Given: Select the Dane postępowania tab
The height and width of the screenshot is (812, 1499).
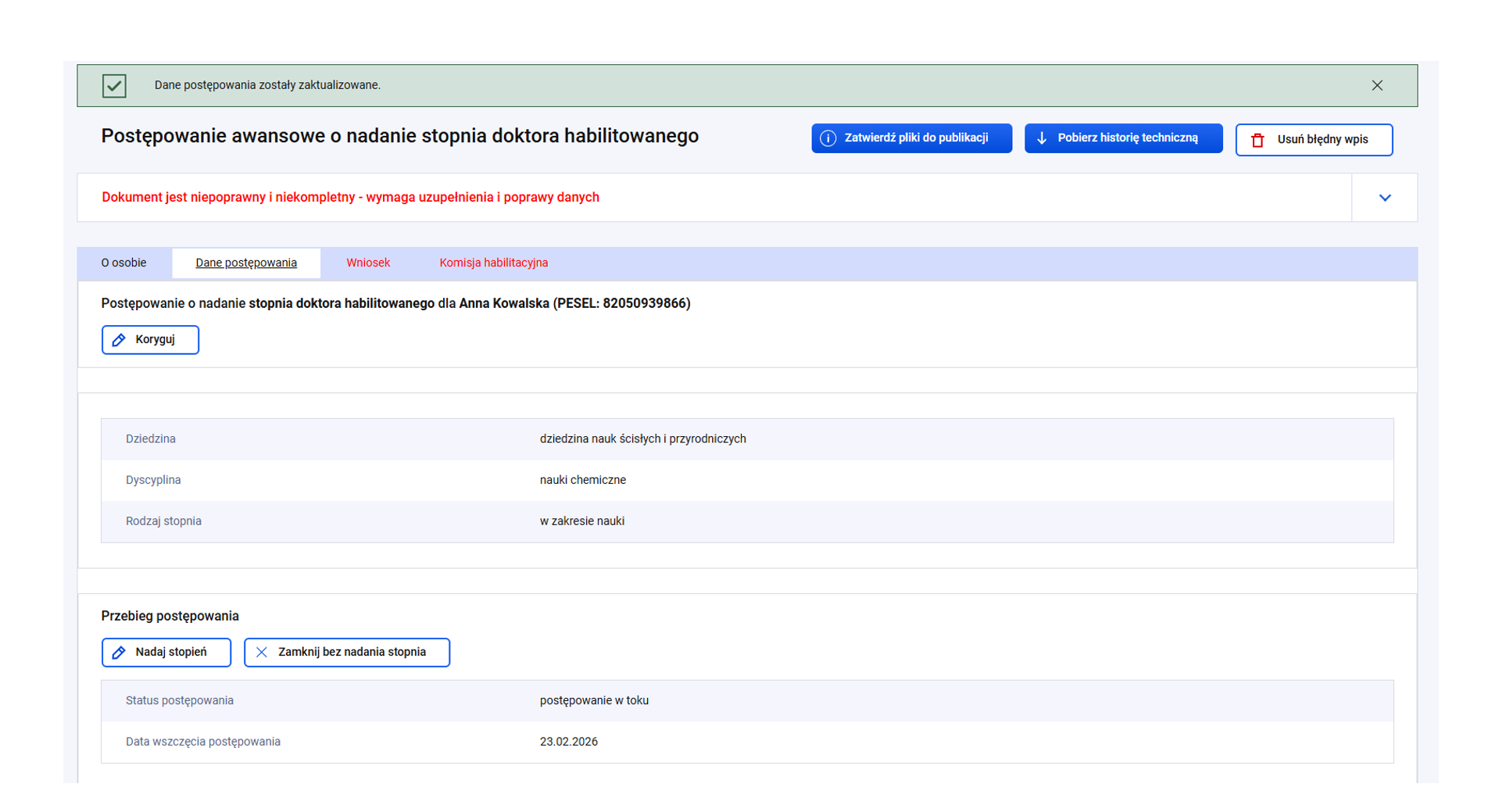Looking at the screenshot, I should pyautogui.click(x=245, y=263).
